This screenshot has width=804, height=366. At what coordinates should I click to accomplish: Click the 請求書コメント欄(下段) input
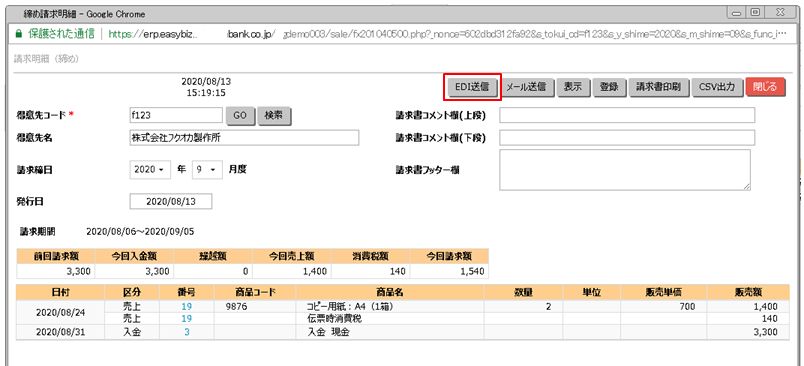[x=627, y=138]
